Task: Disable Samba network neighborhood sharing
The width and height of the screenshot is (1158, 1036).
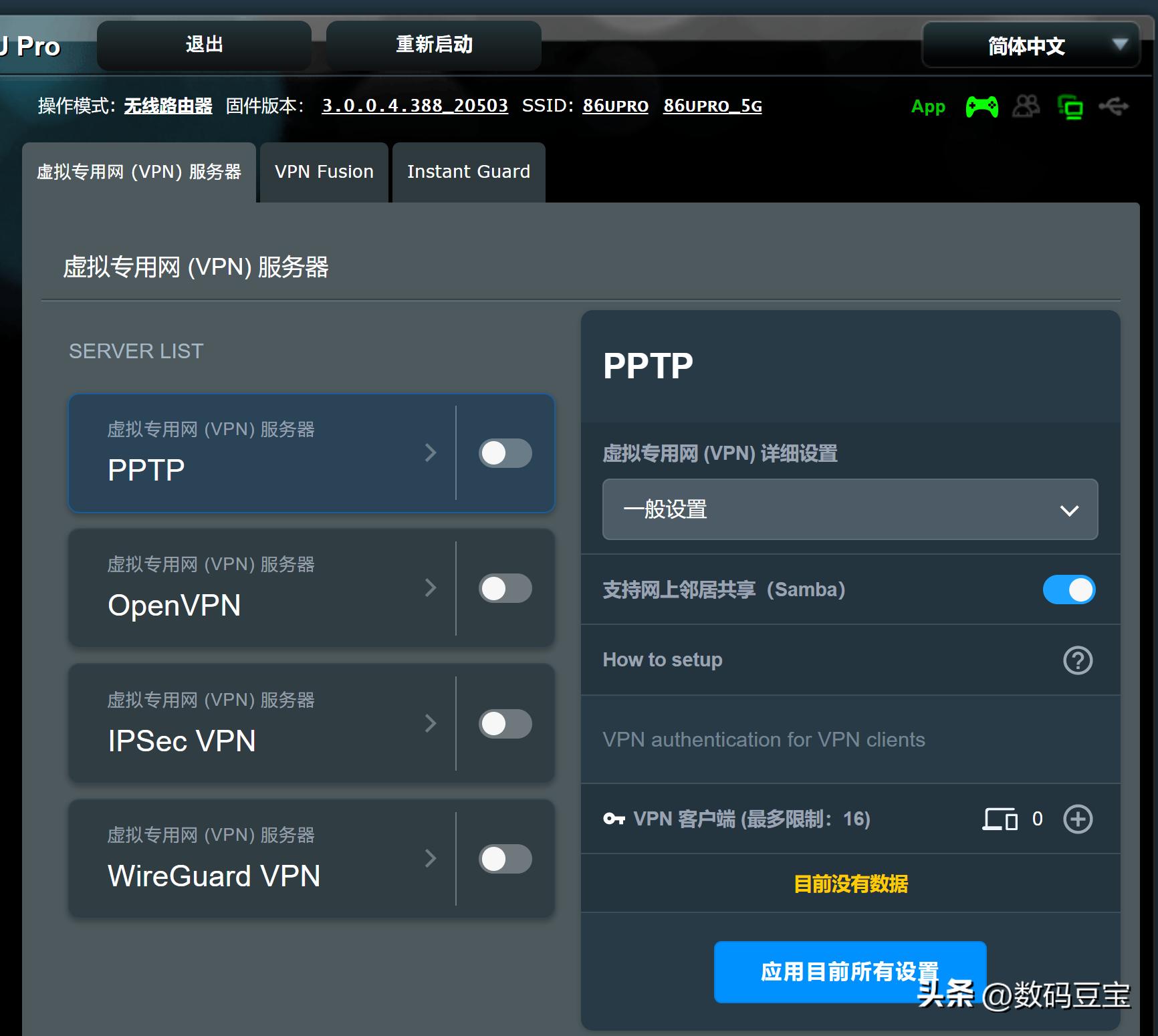Action: click(x=1068, y=590)
